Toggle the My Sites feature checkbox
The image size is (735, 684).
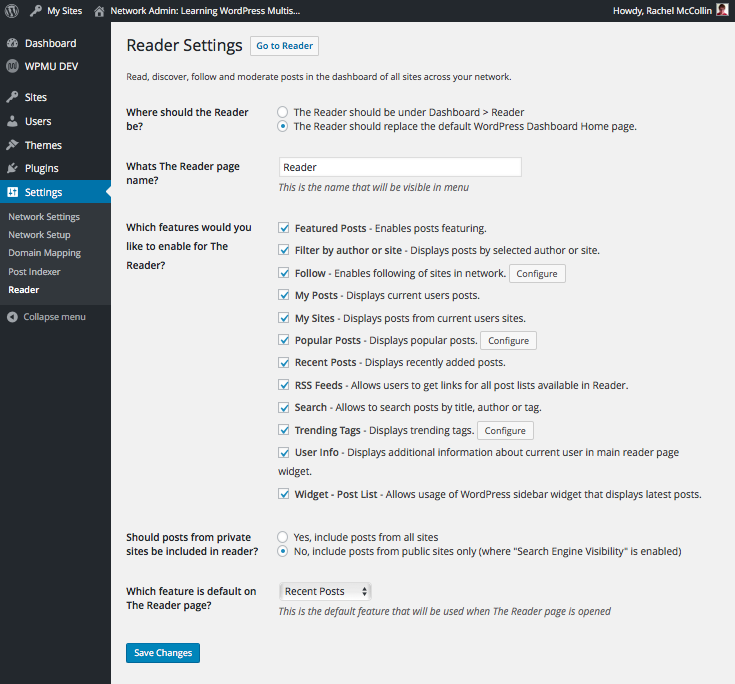point(284,318)
